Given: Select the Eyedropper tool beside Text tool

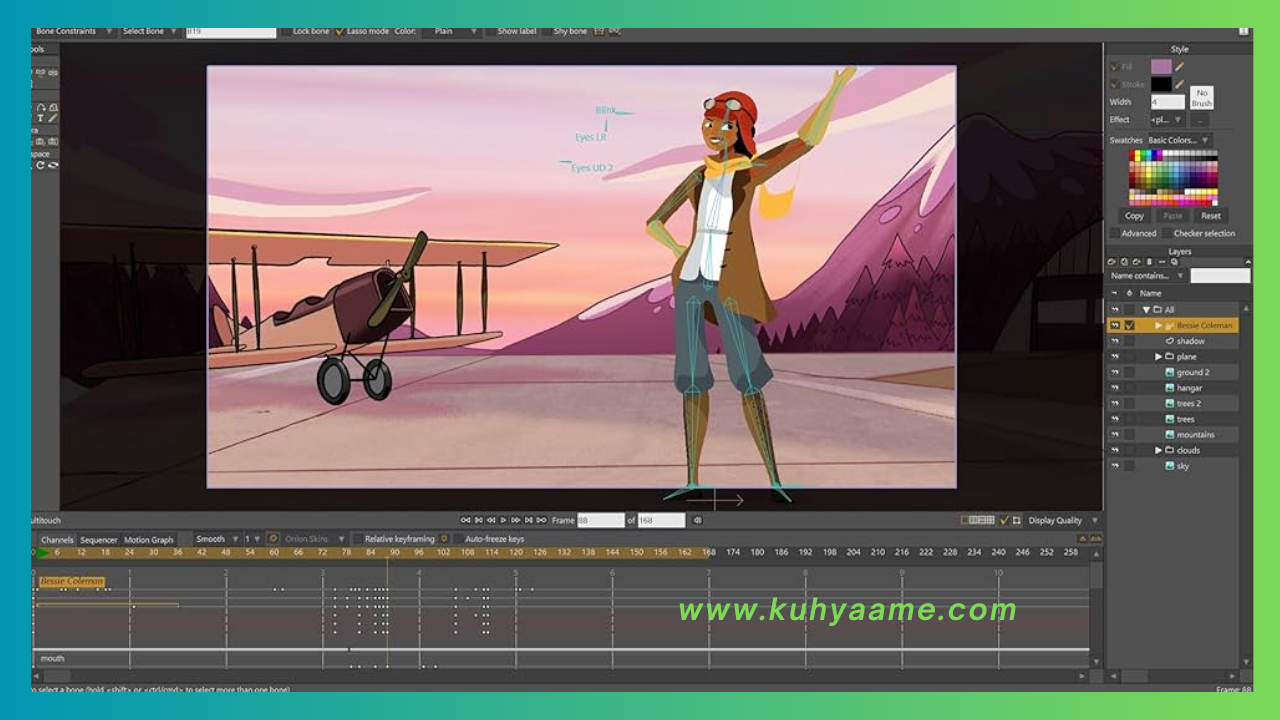Looking at the screenshot, I should 53,118.
